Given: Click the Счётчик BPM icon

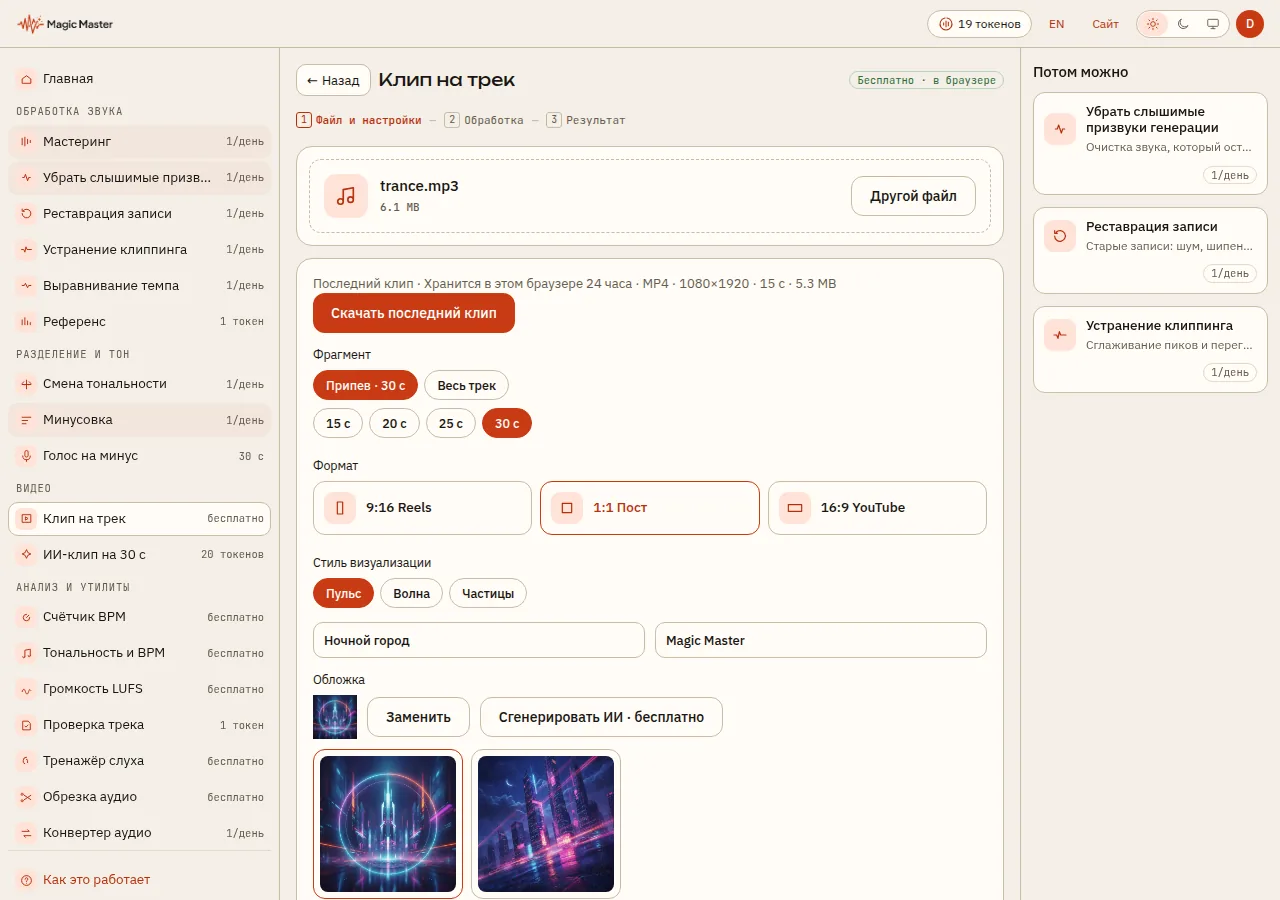Looking at the screenshot, I should tap(26, 616).
